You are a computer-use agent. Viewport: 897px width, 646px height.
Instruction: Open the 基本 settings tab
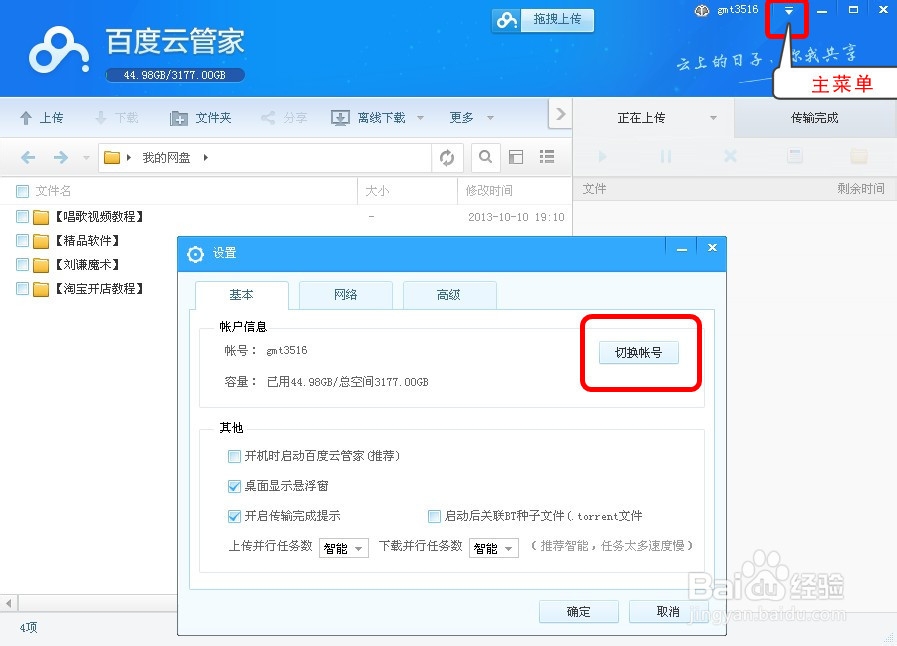point(241,295)
